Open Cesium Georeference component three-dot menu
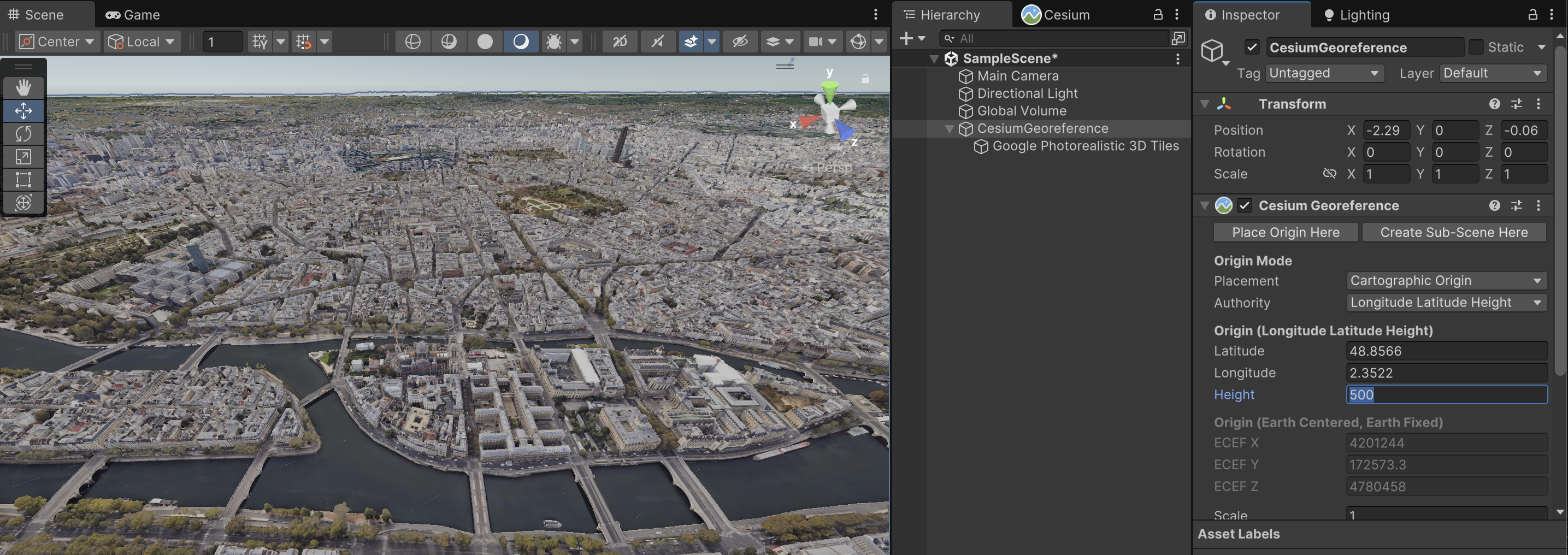 tap(1538, 206)
